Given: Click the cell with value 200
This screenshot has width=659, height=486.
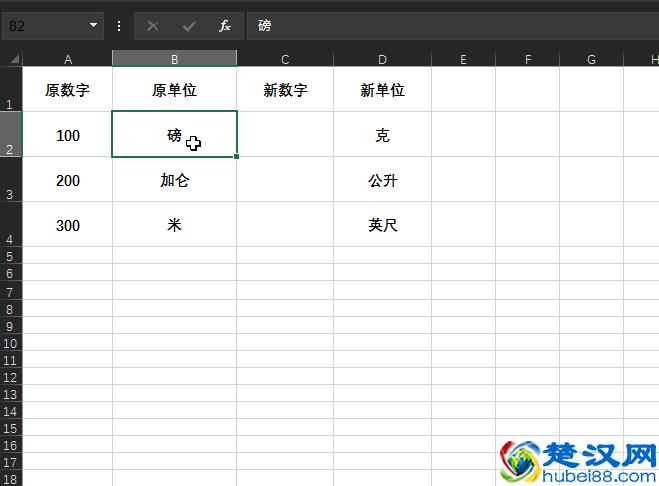Looking at the screenshot, I should [x=68, y=180].
